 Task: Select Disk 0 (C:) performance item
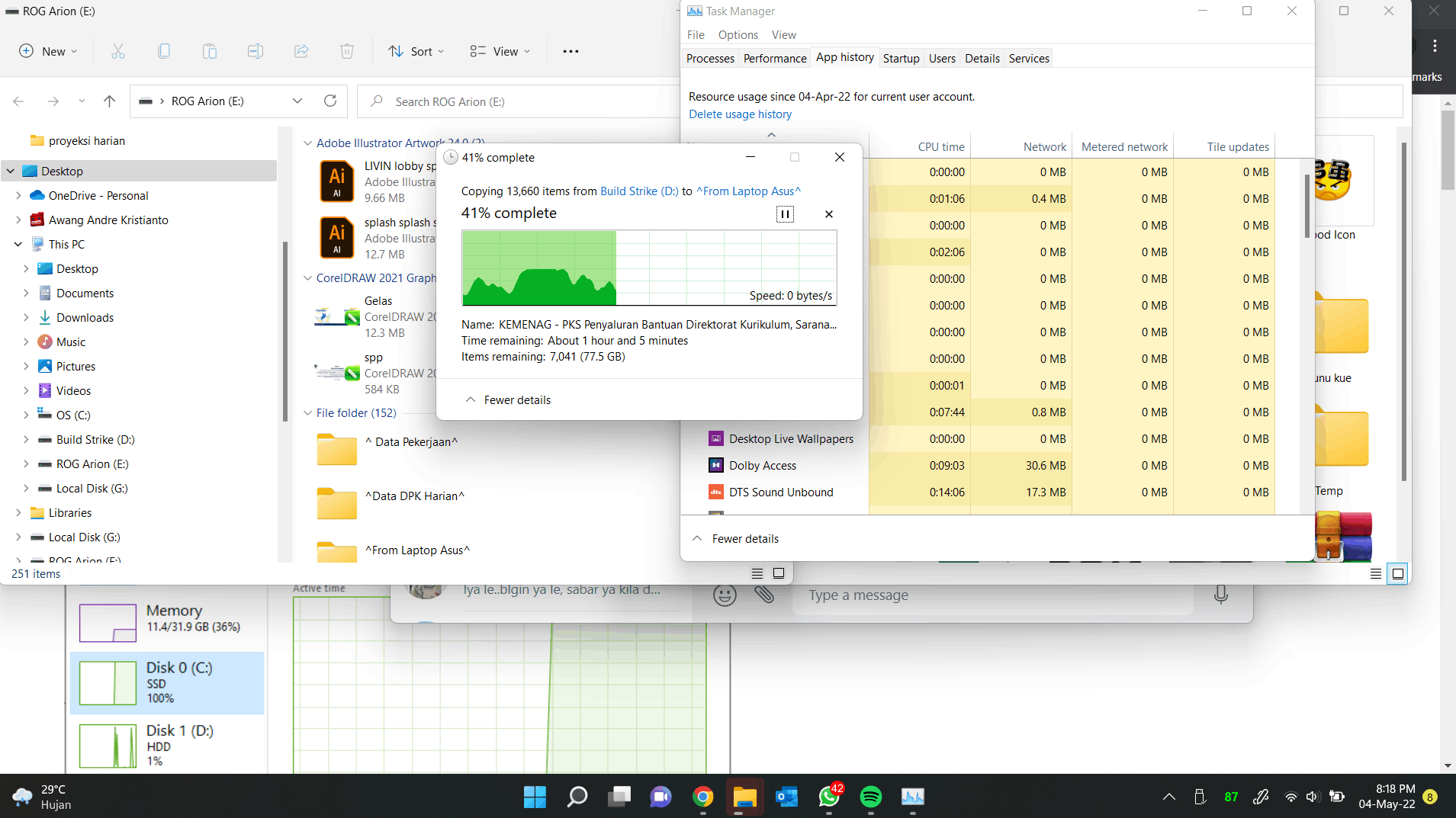[x=167, y=682]
